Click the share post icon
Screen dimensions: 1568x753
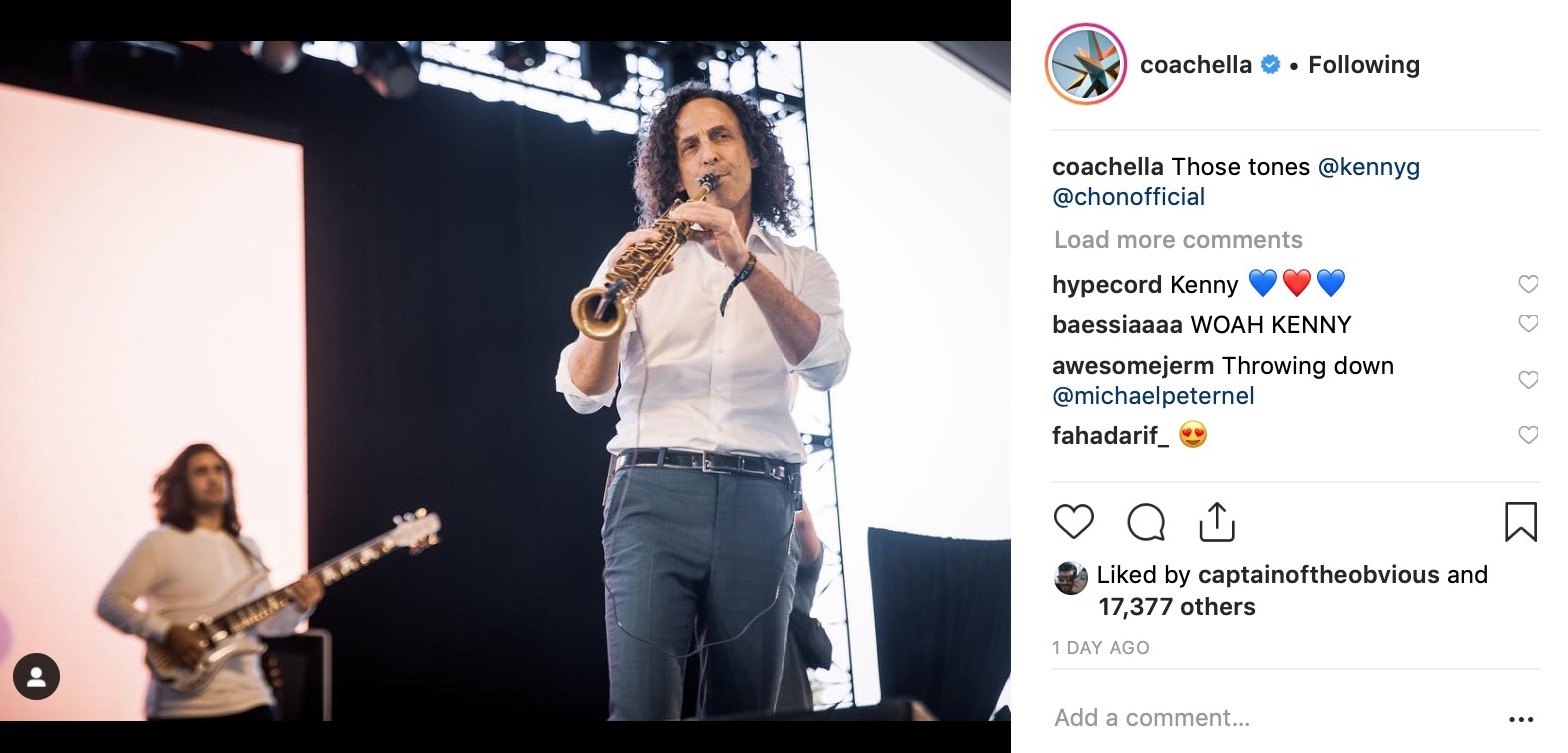point(1217,521)
